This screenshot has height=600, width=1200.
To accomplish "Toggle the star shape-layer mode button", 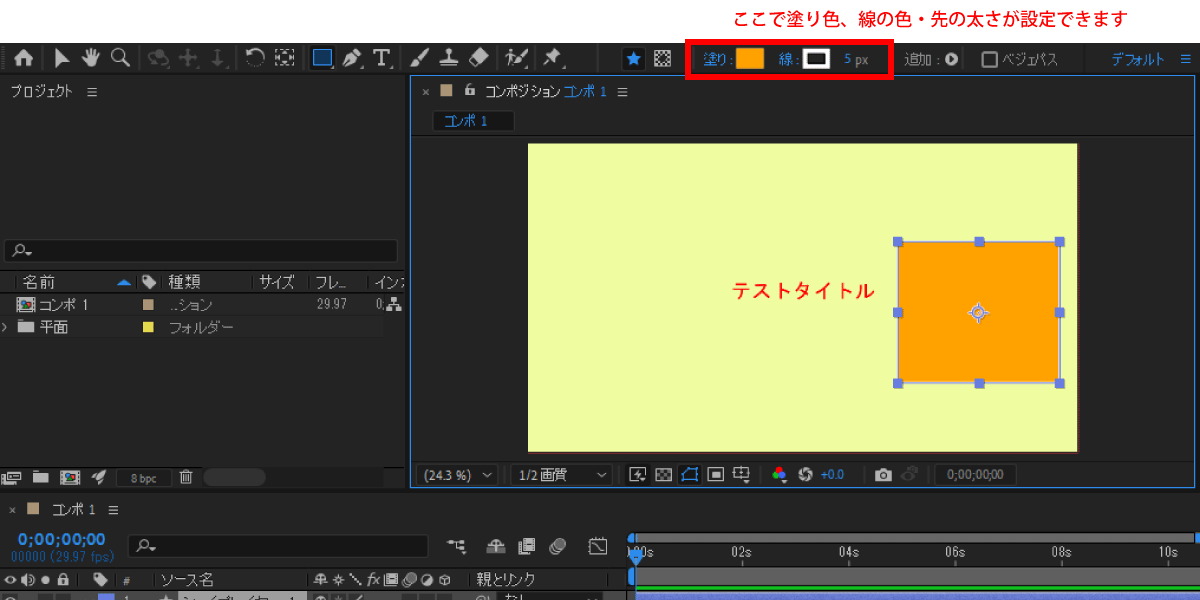I will 633,59.
